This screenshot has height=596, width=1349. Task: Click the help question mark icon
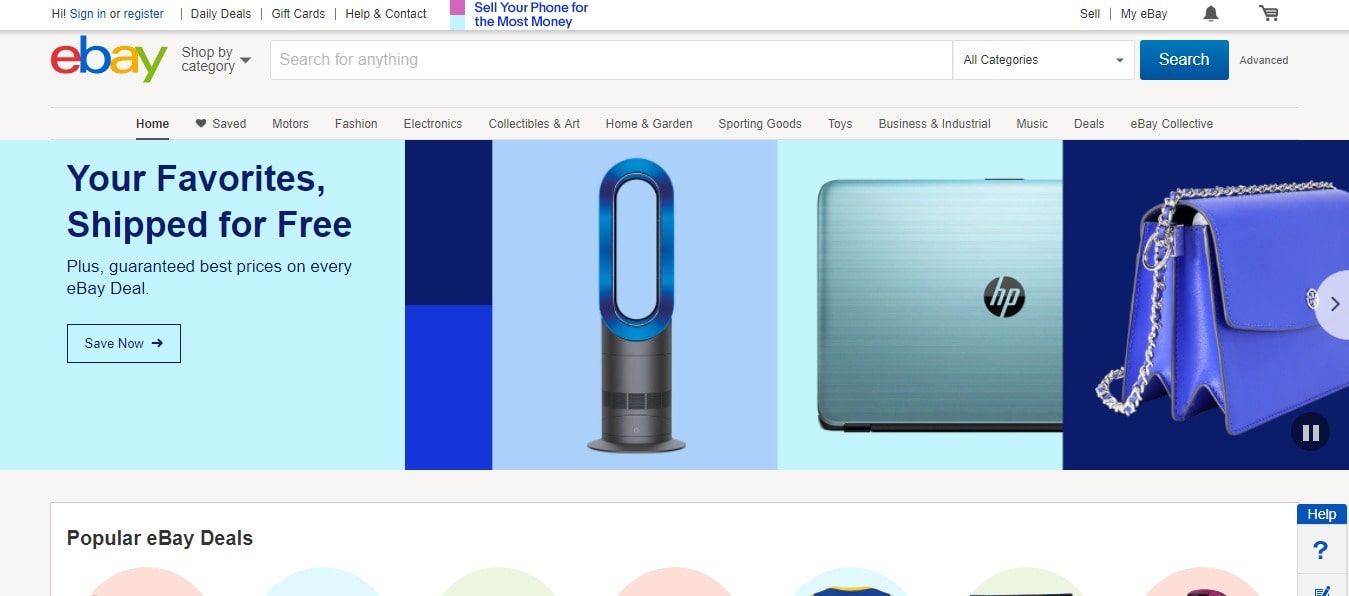tap(1320, 550)
